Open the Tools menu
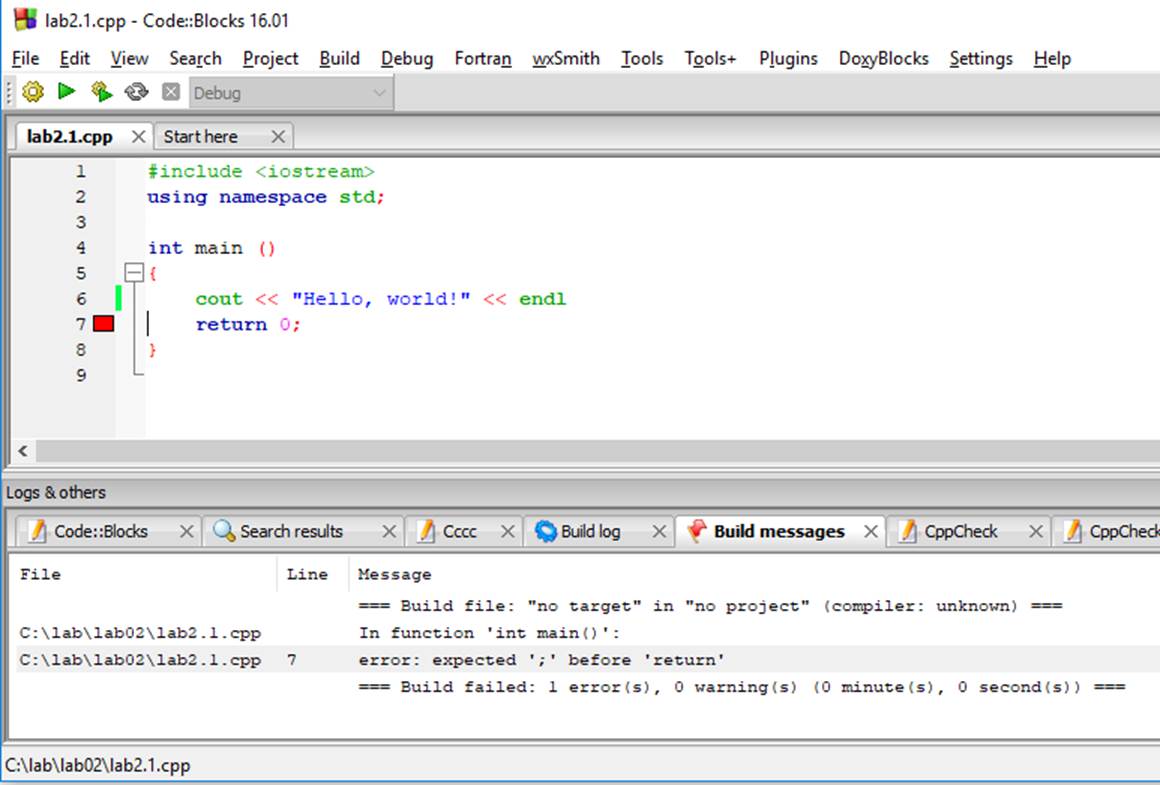Image resolution: width=1160 pixels, height=785 pixels. [x=642, y=58]
